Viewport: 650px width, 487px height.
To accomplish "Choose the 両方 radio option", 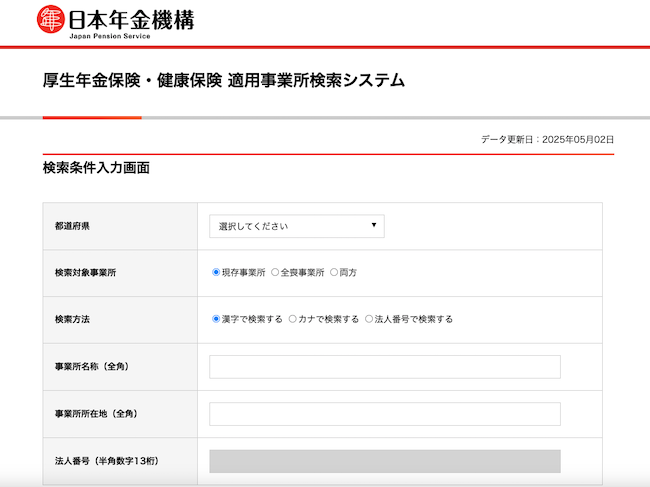I will (334, 272).
